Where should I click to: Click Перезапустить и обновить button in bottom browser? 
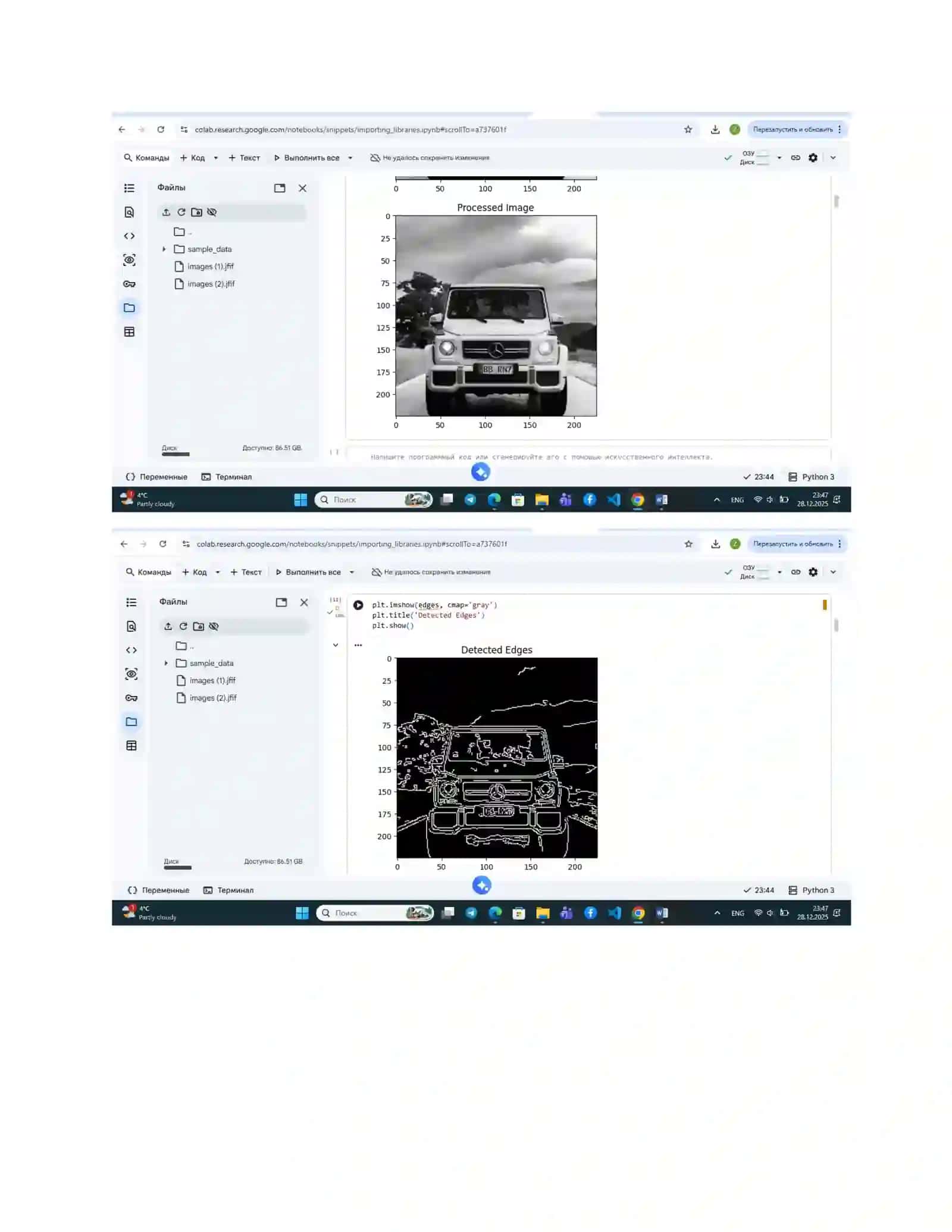click(793, 543)
